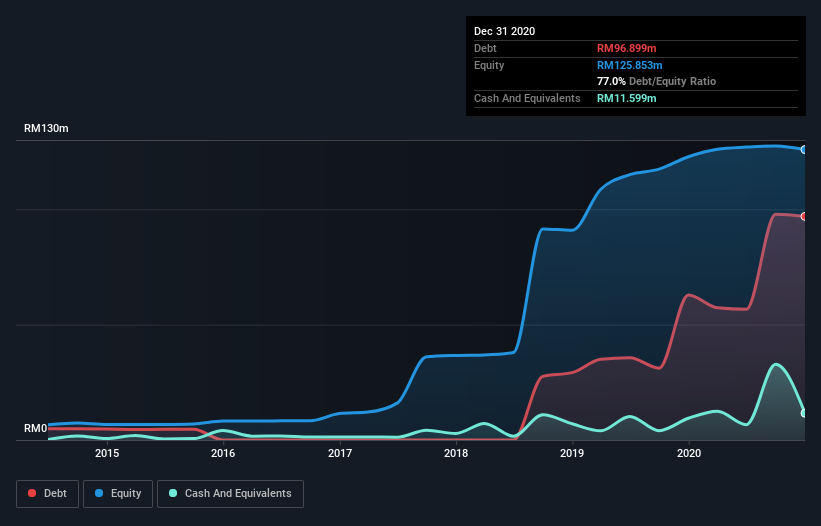The height and width of the screenshot is (526, 821).
Task: Click the 2016 x-axis label
Action: (x=223, y=453)
